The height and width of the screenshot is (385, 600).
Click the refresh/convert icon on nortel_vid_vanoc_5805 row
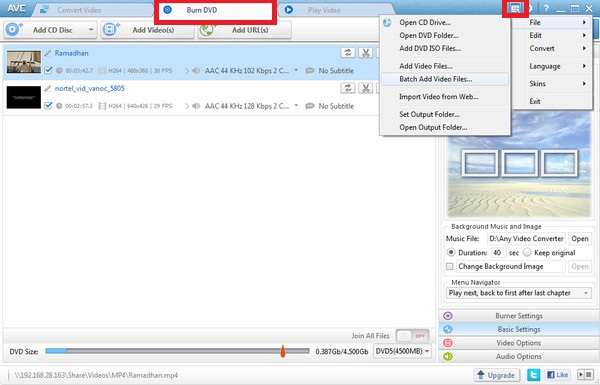[x=347, y=88]
